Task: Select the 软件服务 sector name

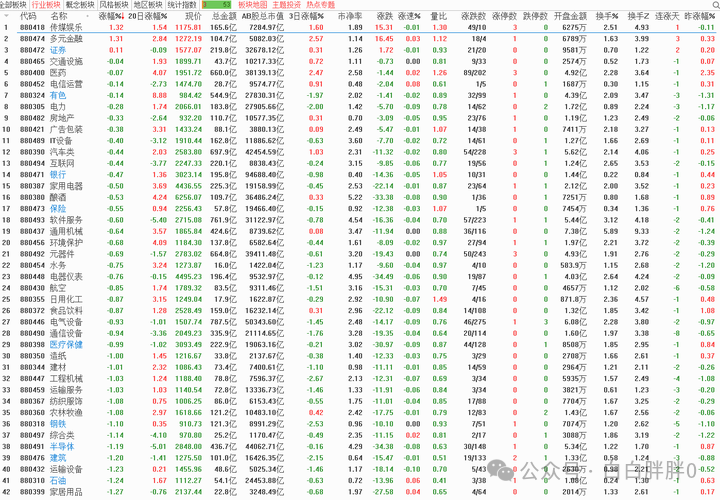Action: click(66, 220)
